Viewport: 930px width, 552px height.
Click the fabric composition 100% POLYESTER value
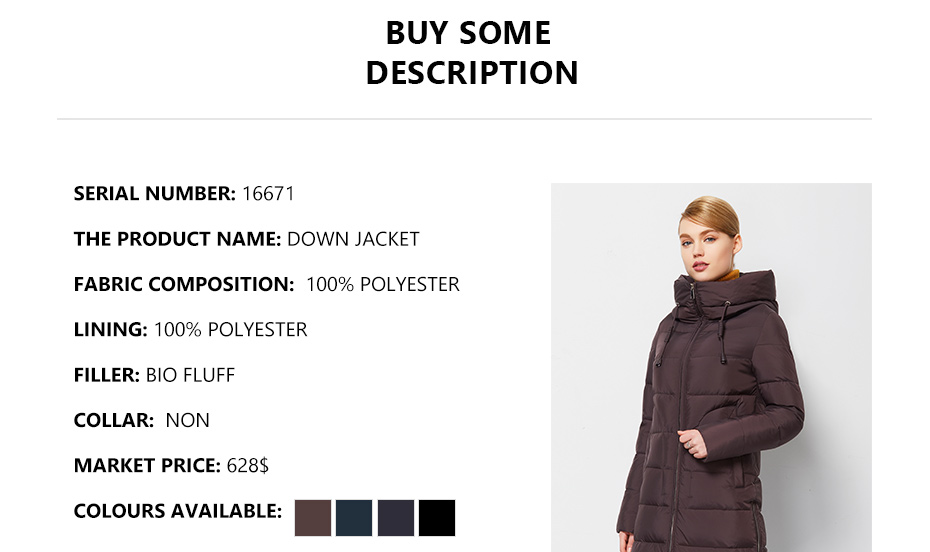382,284
